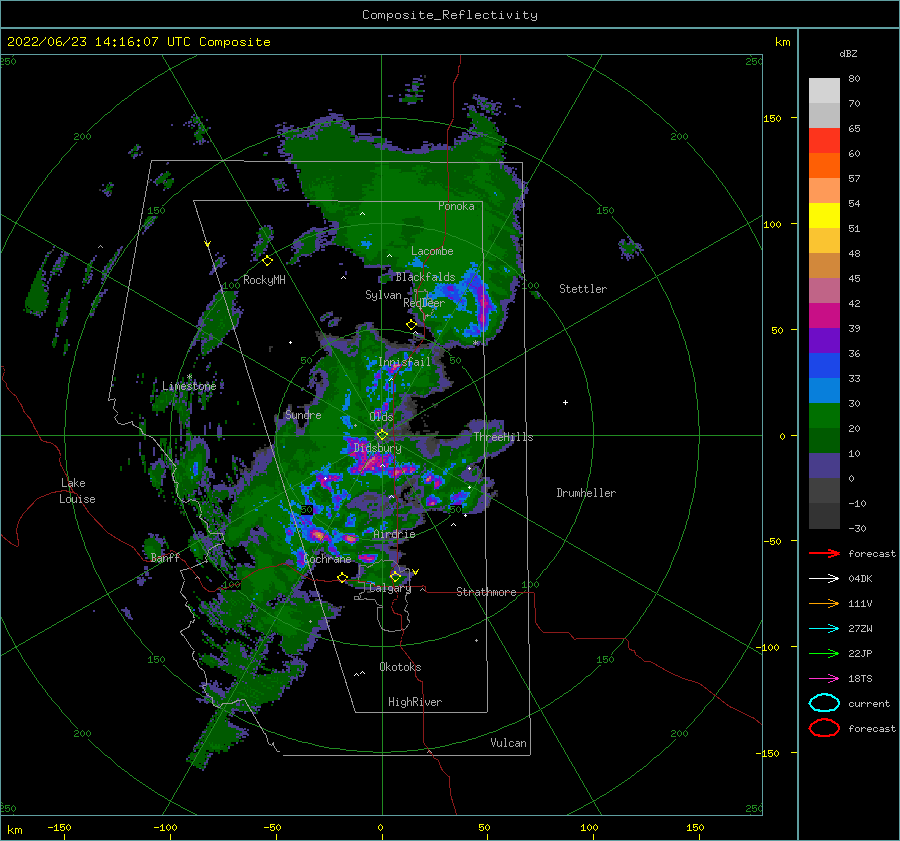The image size is (900, 841).
Task: Click the HighRiver city label
Action: (x=415, y=702)
